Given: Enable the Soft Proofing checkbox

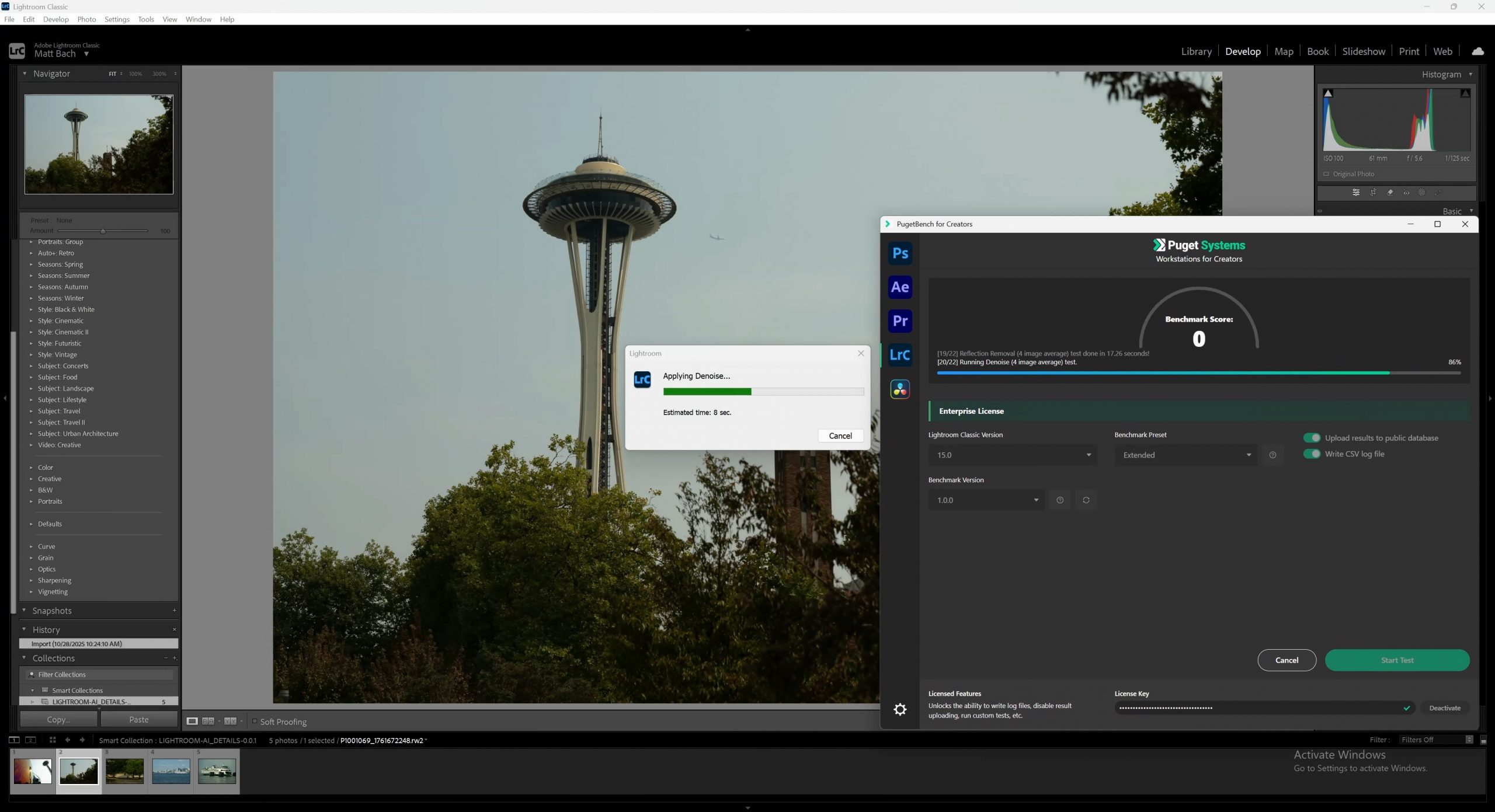Looking at the screenshot, I should 255,721.
